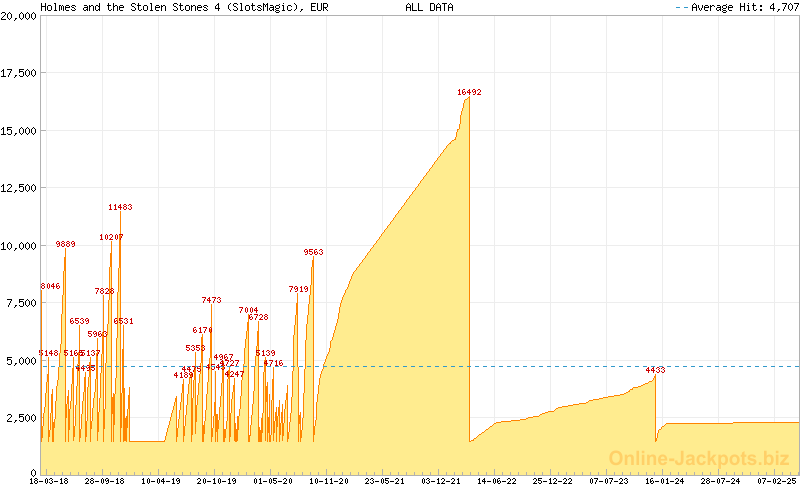800x490 pixels.
Task: Open the Online-Jackpots.biz watermark link
Action: tap(698, 458)
